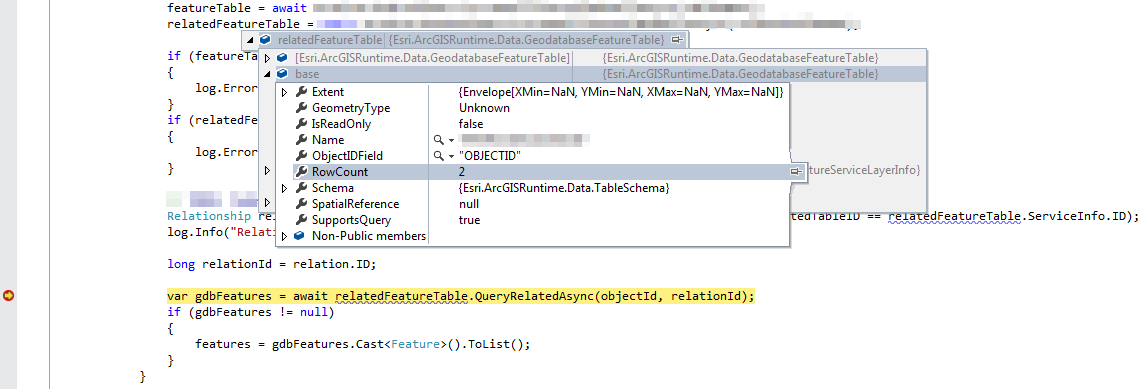Viewport: 1147px width, 389px height.
Task: Select the ObjectIDField property name
Action: point(347,156)
